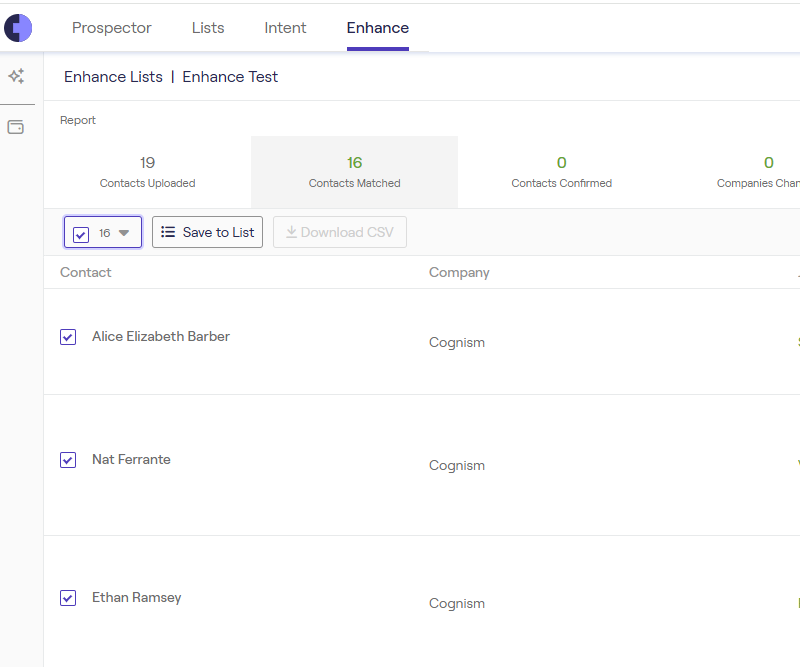Click Cognism company for Nat Ferrante
The image size is (800, 667).
click(x=457, y=465)
